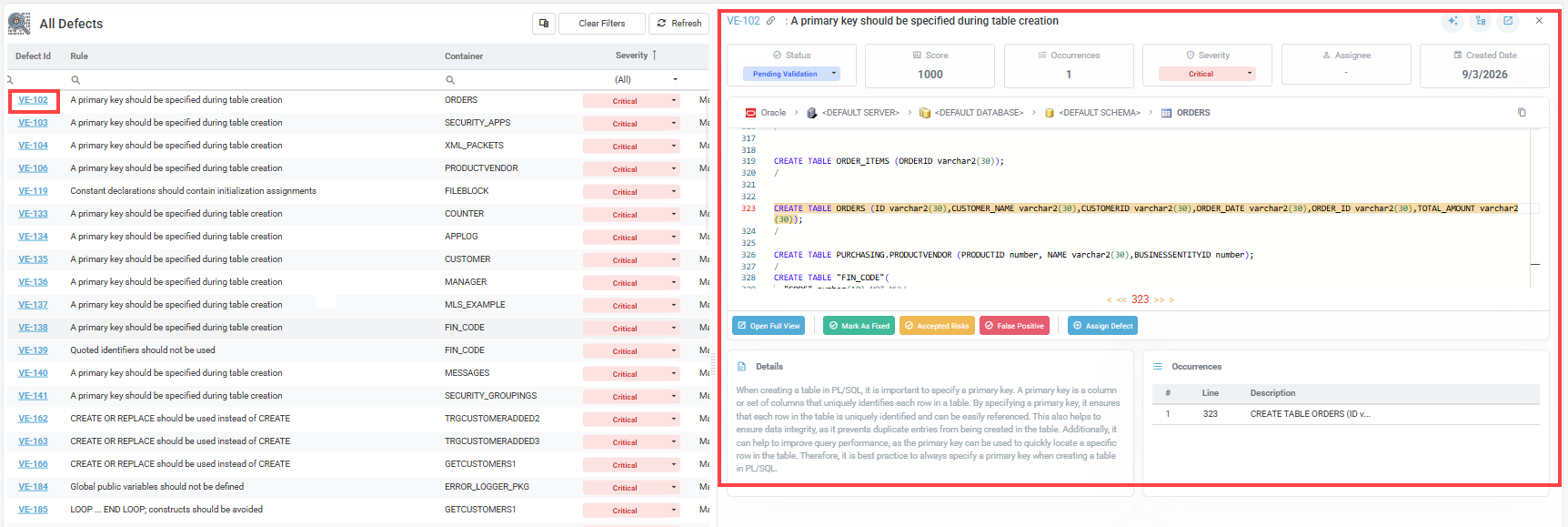Screen dimensions: 1568x527
Task: Open severity dropdown for SECURITY_APPS row
Action: (x=674, y=123)
